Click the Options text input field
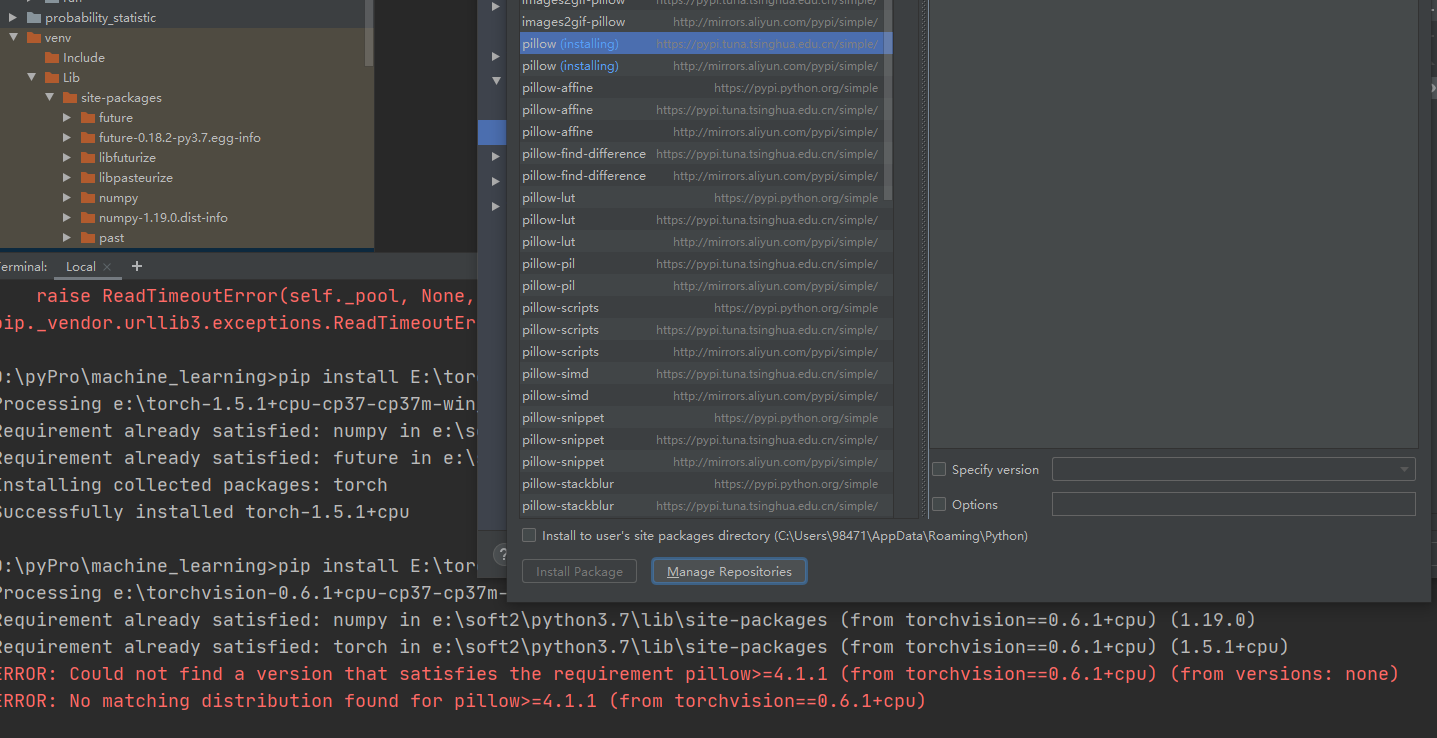The image size is (1437, 738). (x=1233, y=505)
